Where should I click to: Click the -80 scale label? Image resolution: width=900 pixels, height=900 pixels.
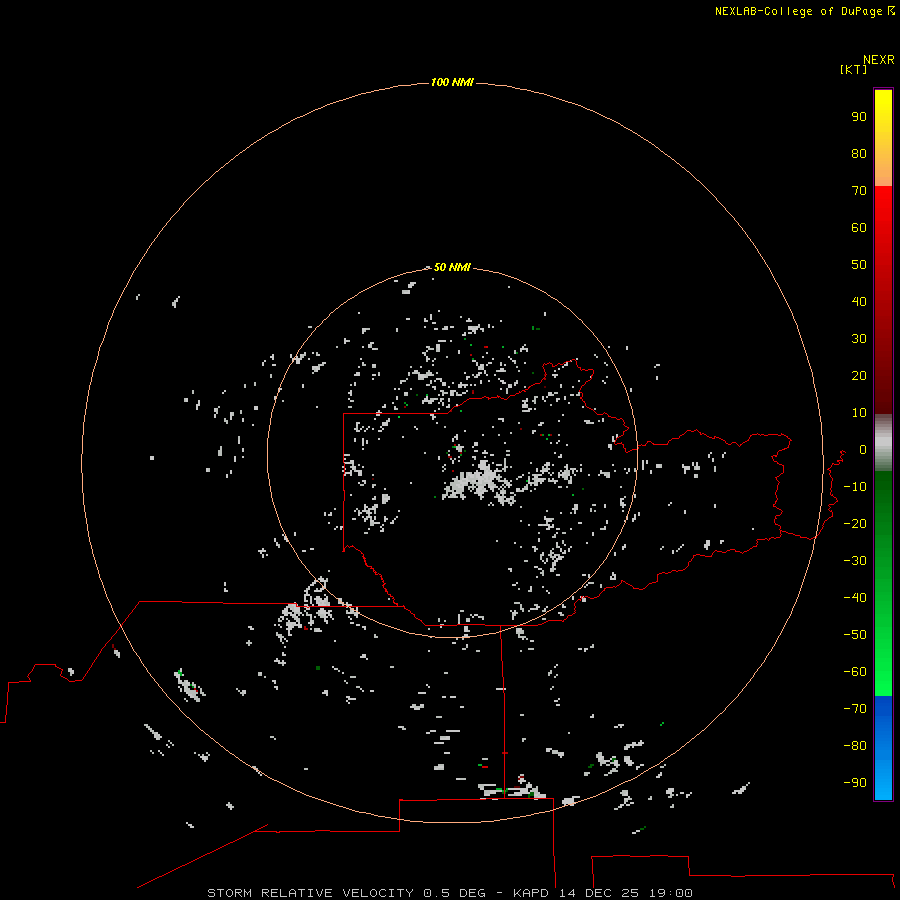click(855, 746)
